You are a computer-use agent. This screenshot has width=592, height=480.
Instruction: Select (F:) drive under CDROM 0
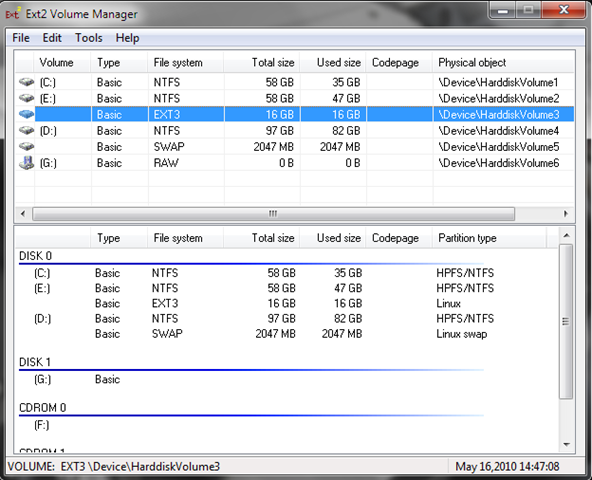pos(42,426)
